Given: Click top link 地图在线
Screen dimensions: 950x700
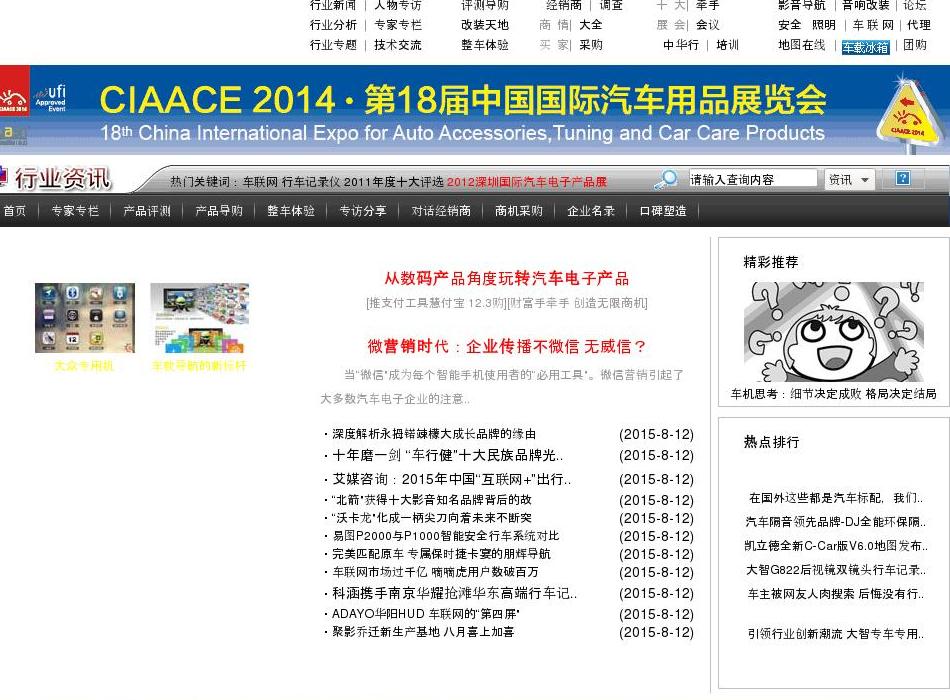Looking at the screenshot, I should point(802,45).
